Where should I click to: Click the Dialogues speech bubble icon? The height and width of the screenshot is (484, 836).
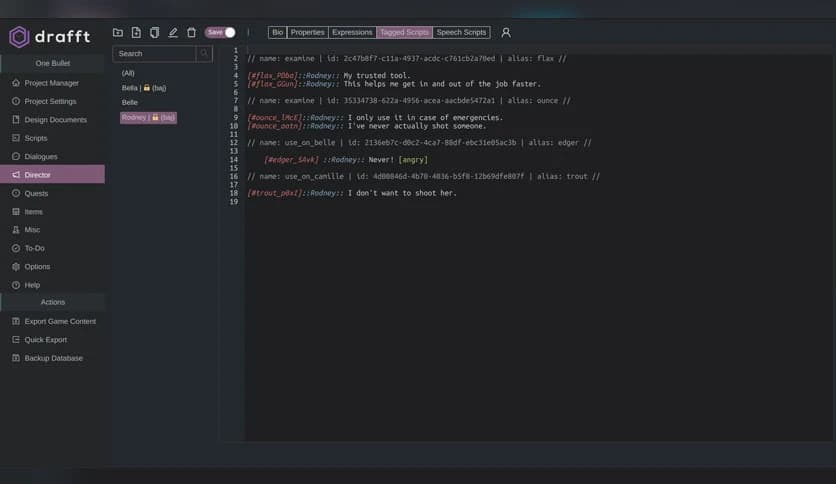pyautogui.click(x=16, y=156)
